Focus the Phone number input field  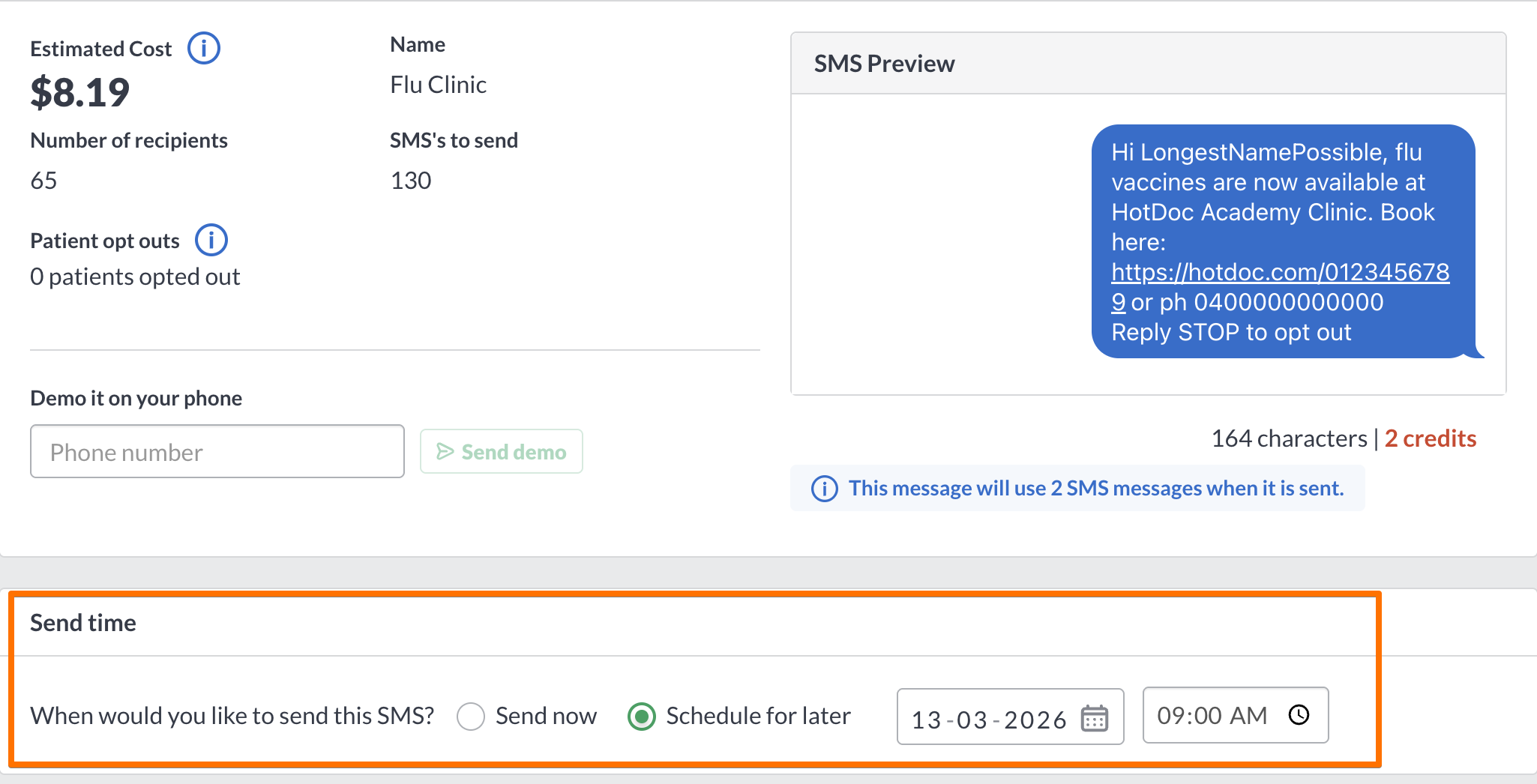(217, 451)
